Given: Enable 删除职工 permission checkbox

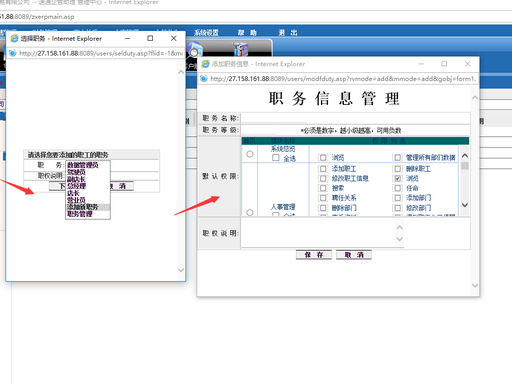Looking at the screenshot, I should 397,169.
